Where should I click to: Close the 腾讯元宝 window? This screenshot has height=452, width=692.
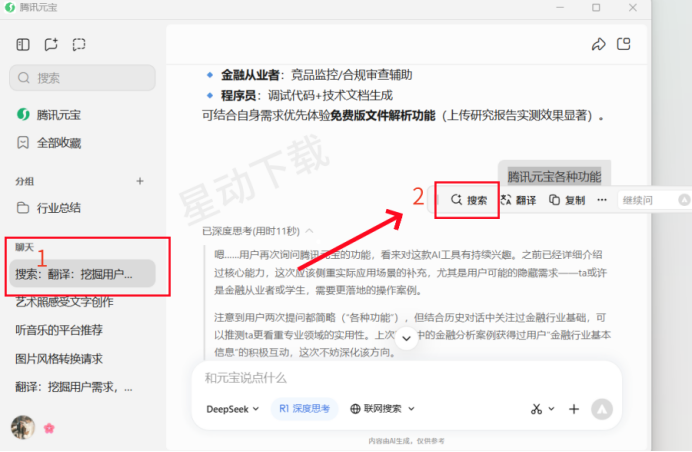point(633,8)
